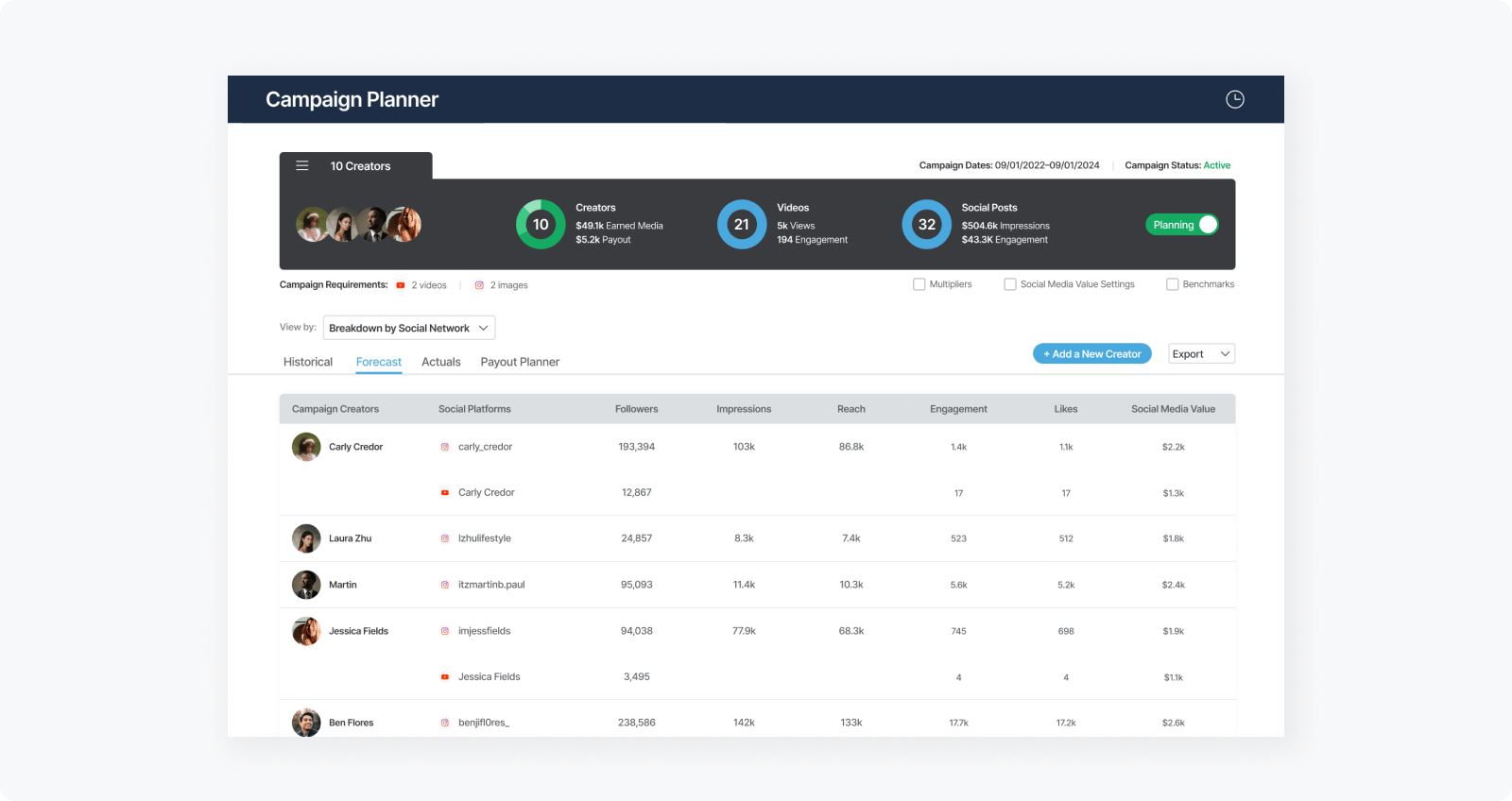The image size is (1512, 801).
Task: Click the YouTube icon next to 2 videos
Action: pos(401,285)
